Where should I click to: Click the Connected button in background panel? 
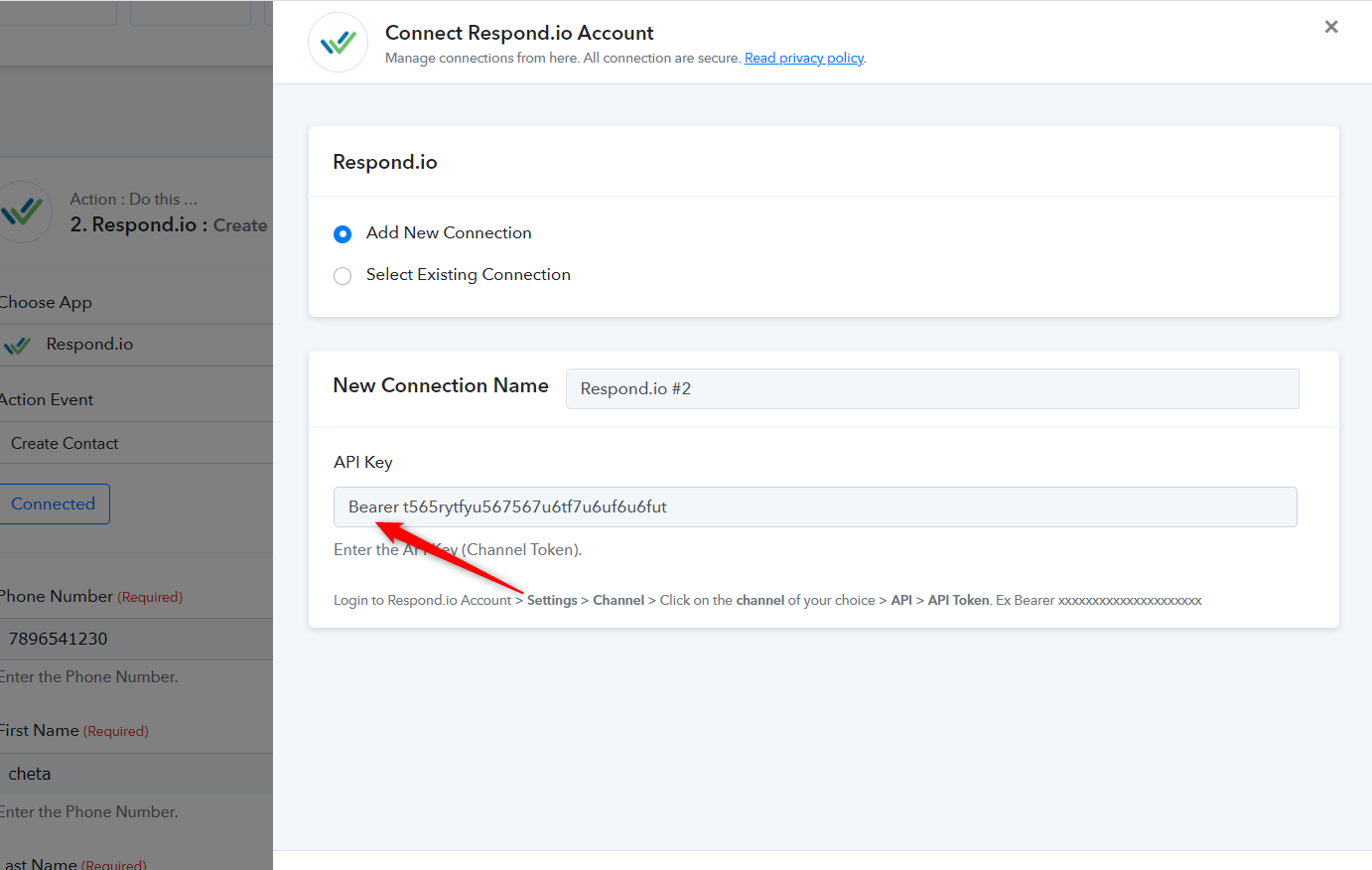[x=54, y=504]
